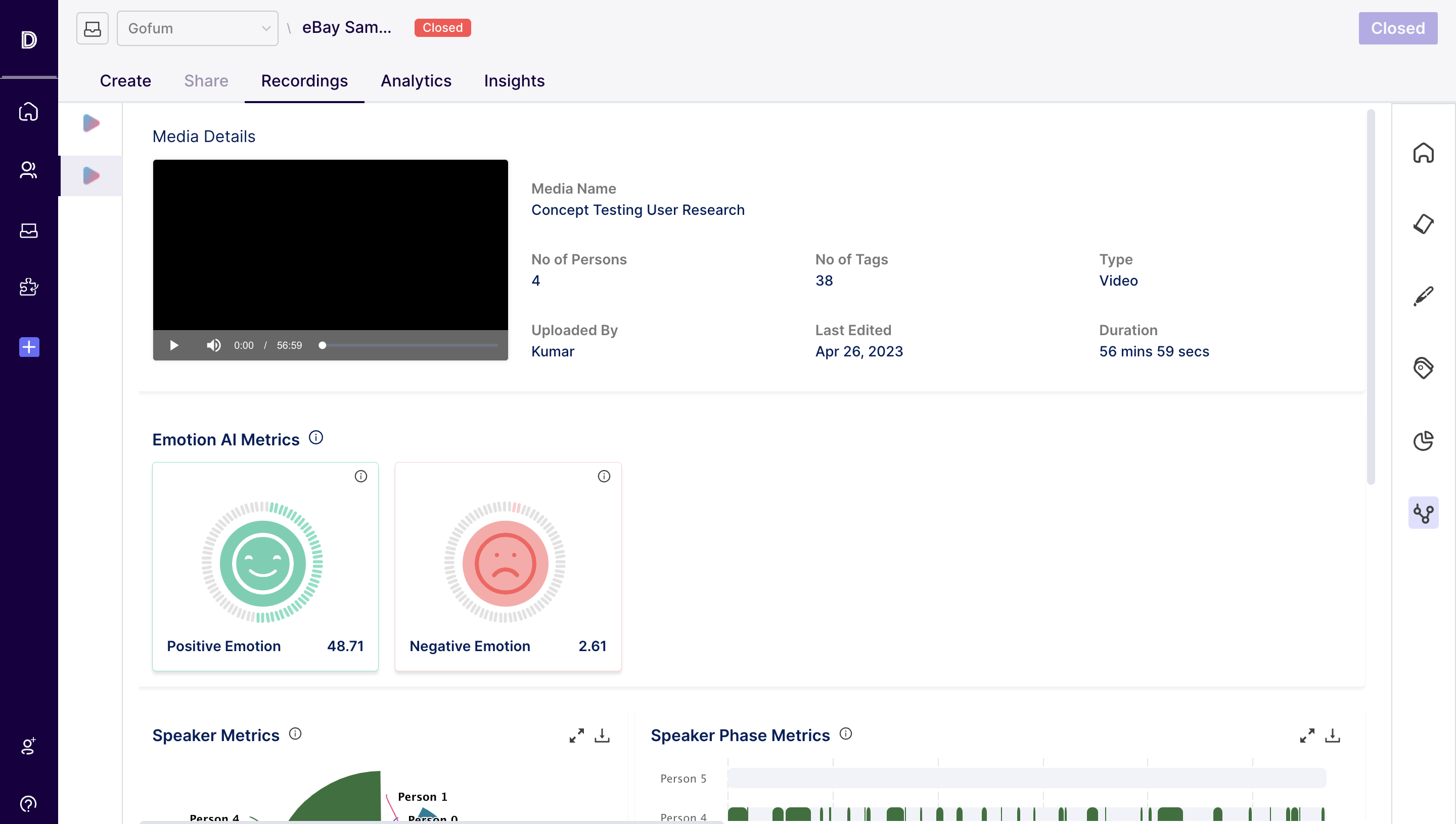Open the home icon in left sidebar
The width and height of the screenshot is (1456, 824).
point(28,112)
